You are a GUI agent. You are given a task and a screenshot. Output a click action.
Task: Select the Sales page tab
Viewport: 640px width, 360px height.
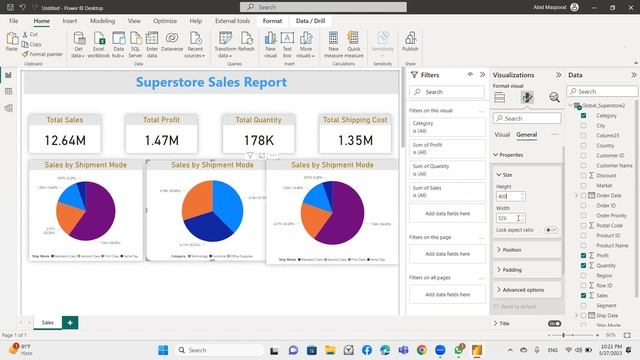(x=48, y=322)
